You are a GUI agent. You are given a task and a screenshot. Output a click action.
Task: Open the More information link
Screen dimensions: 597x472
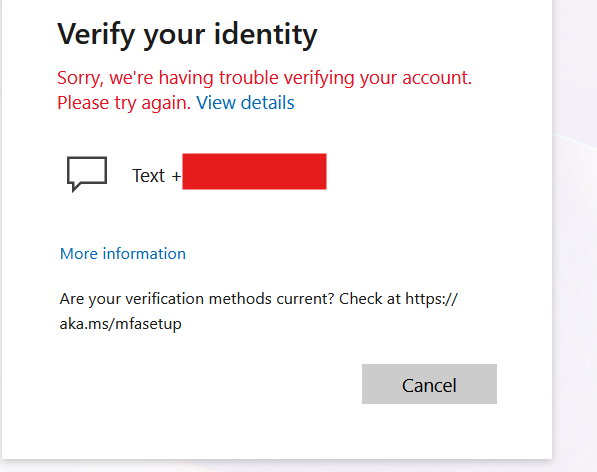pos(123,254)
